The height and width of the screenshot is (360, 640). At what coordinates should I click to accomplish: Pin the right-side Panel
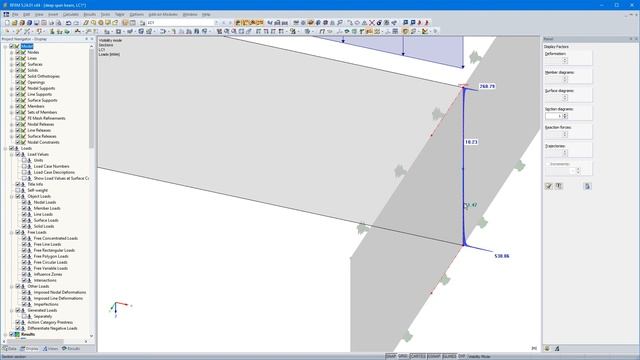(x=631, y=39)
